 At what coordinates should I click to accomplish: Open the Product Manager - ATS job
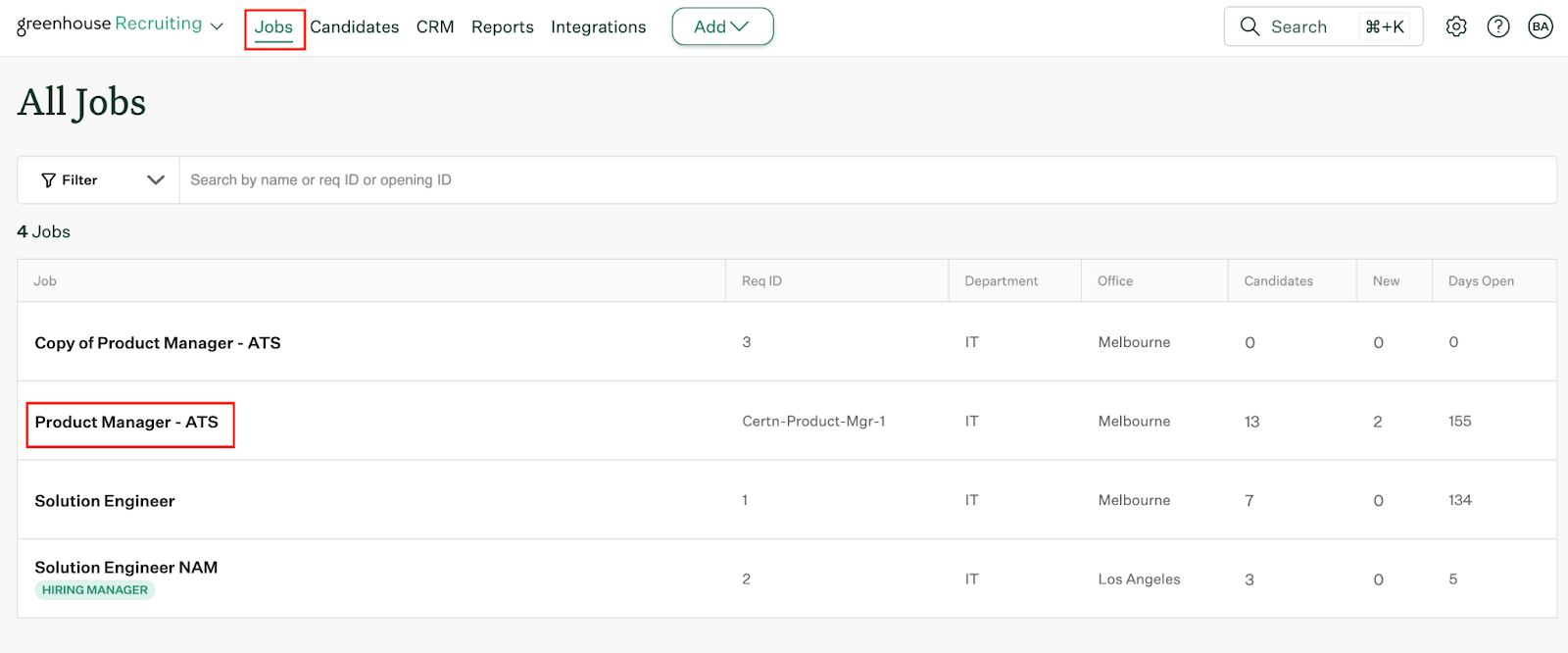(126, 423)
